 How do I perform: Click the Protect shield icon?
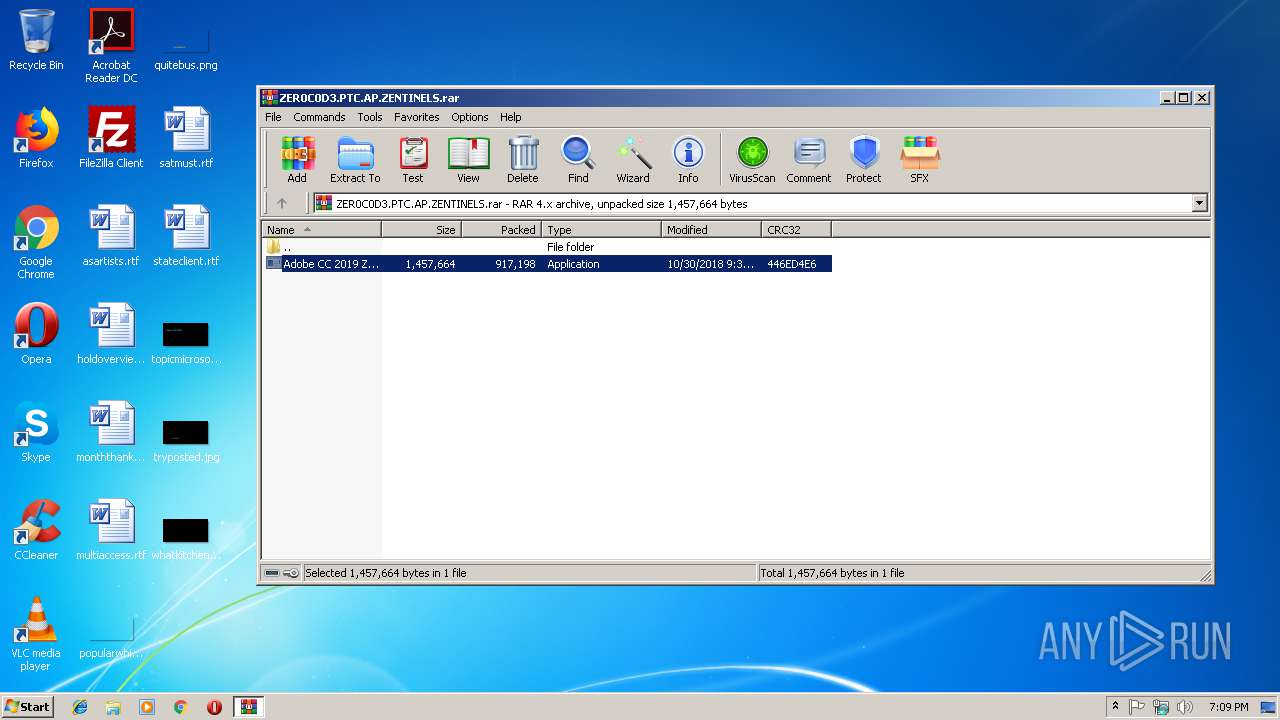tap(864, 160)
